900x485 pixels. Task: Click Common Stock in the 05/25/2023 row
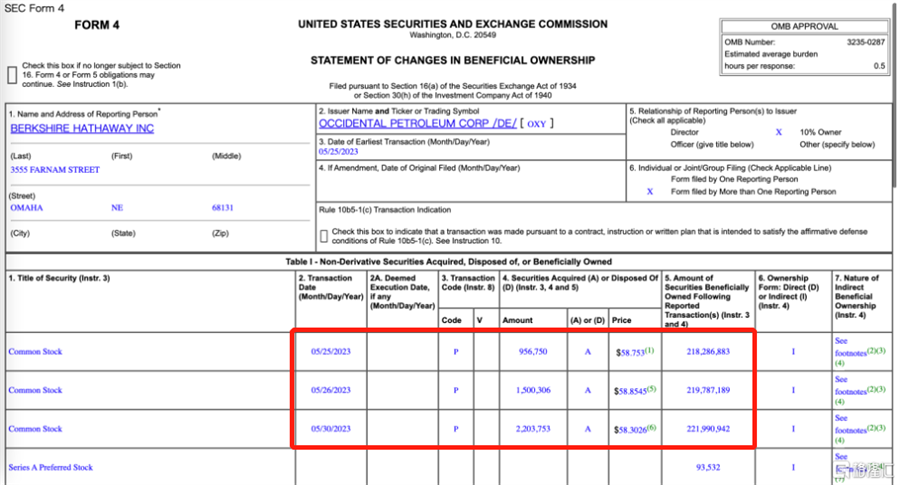pos(35,351)
